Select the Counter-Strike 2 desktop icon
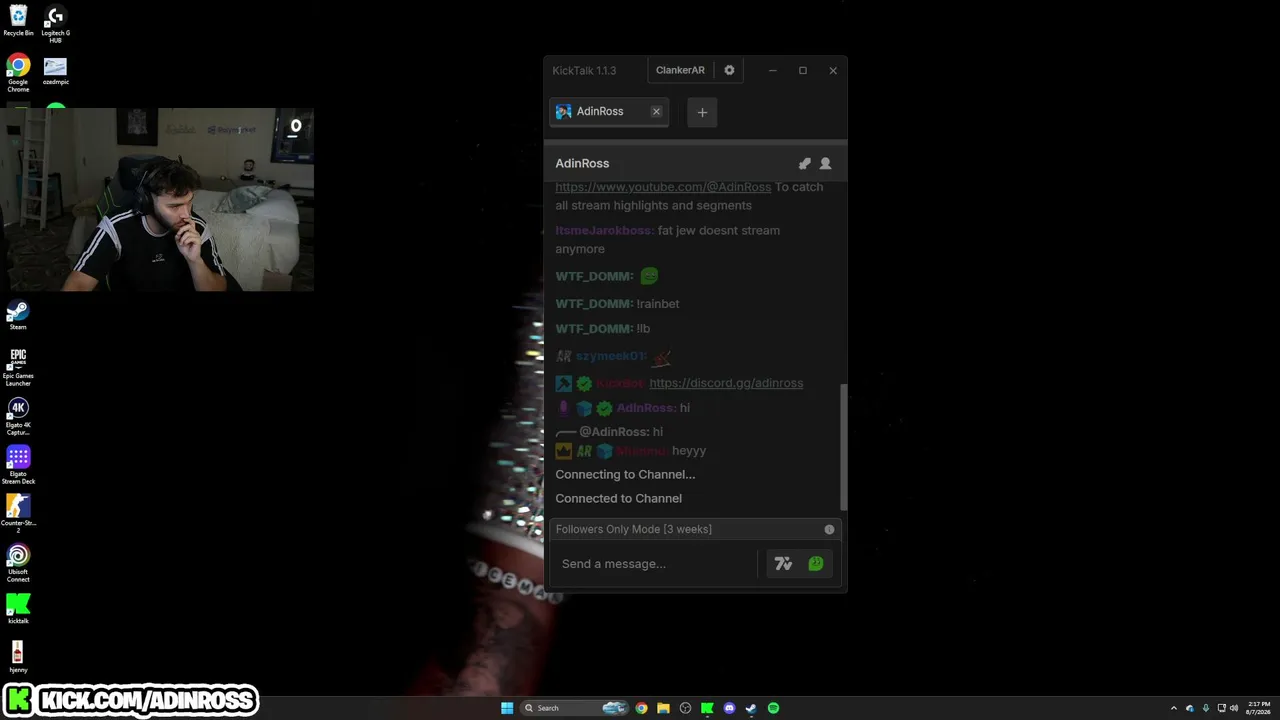1280x720 pixels. pyautogui.click(x=18, y=514)
